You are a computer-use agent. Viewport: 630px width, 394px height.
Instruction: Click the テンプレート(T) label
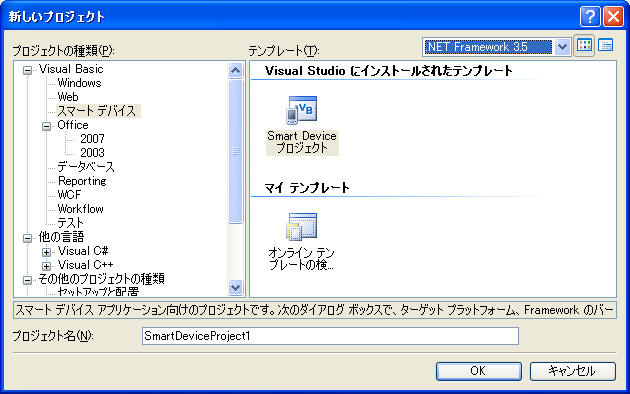tap(284, 51)
